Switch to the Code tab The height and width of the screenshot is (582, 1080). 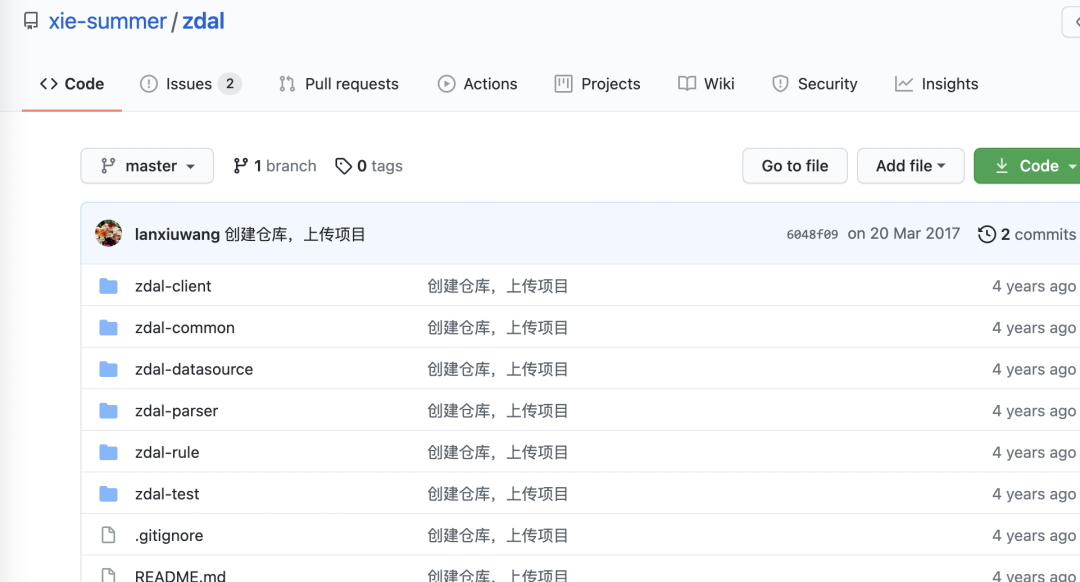click(72, 84)
